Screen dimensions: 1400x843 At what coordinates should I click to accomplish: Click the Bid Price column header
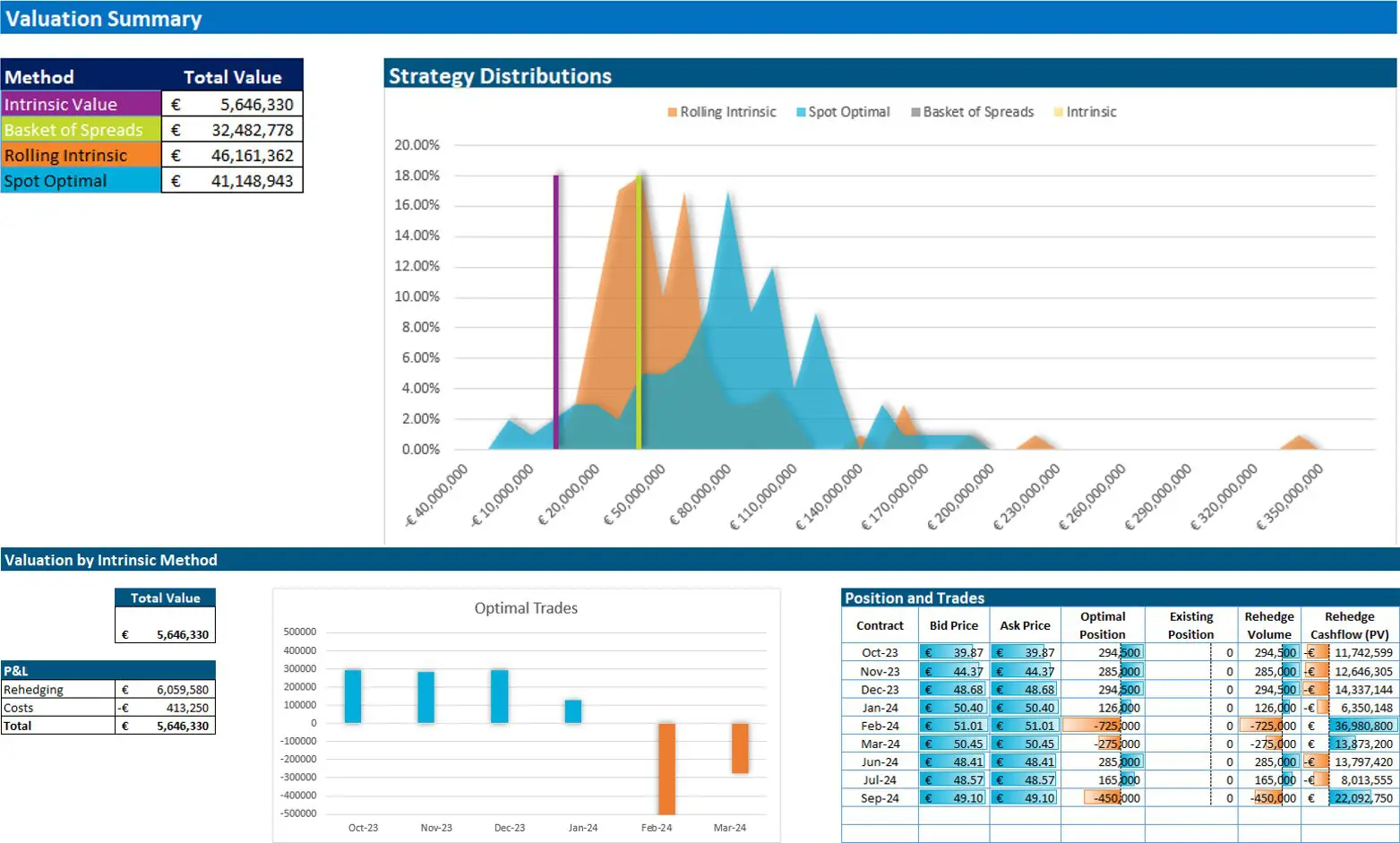954,625
